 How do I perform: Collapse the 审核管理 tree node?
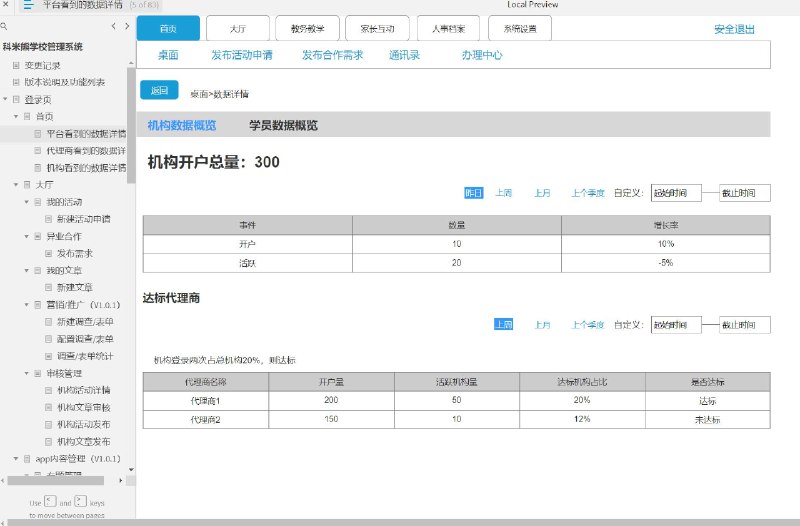pos(27,373)
